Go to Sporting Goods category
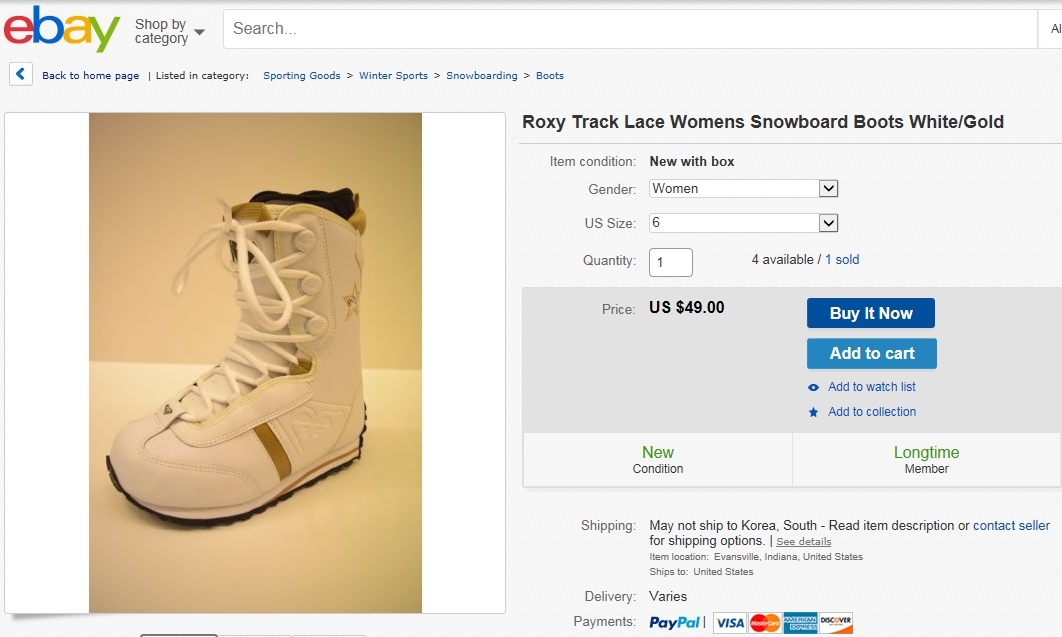The image size is (1062, 637). click(x=302, y=76)
